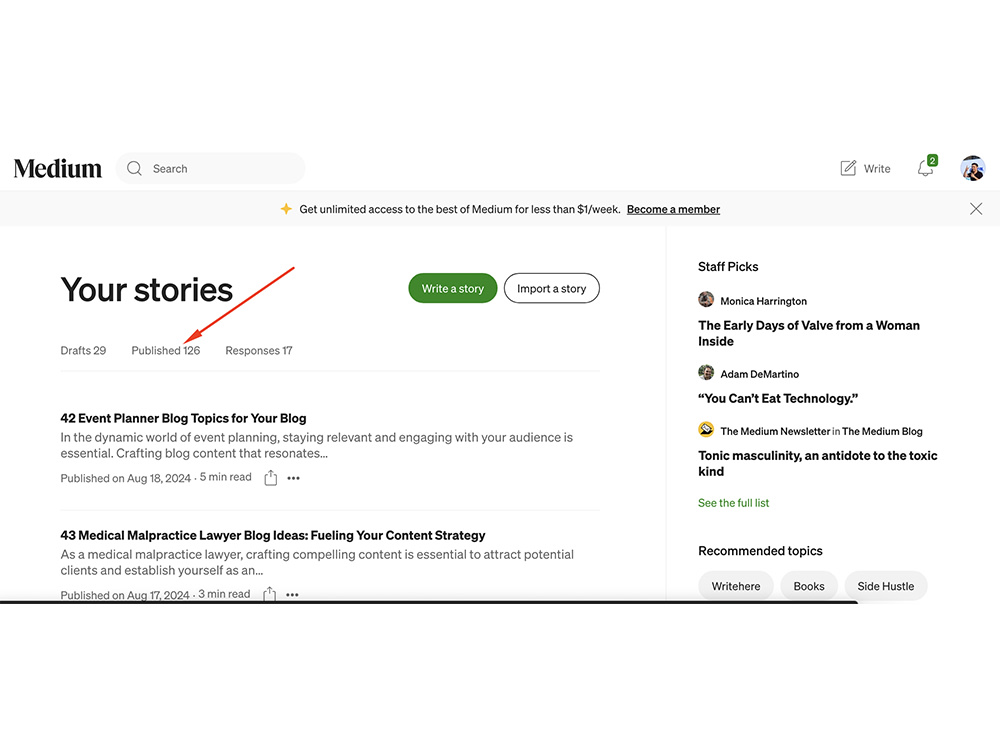Click the medical malpractice story excerpt
Screen dimensions: 1000x750
point(317,562)
